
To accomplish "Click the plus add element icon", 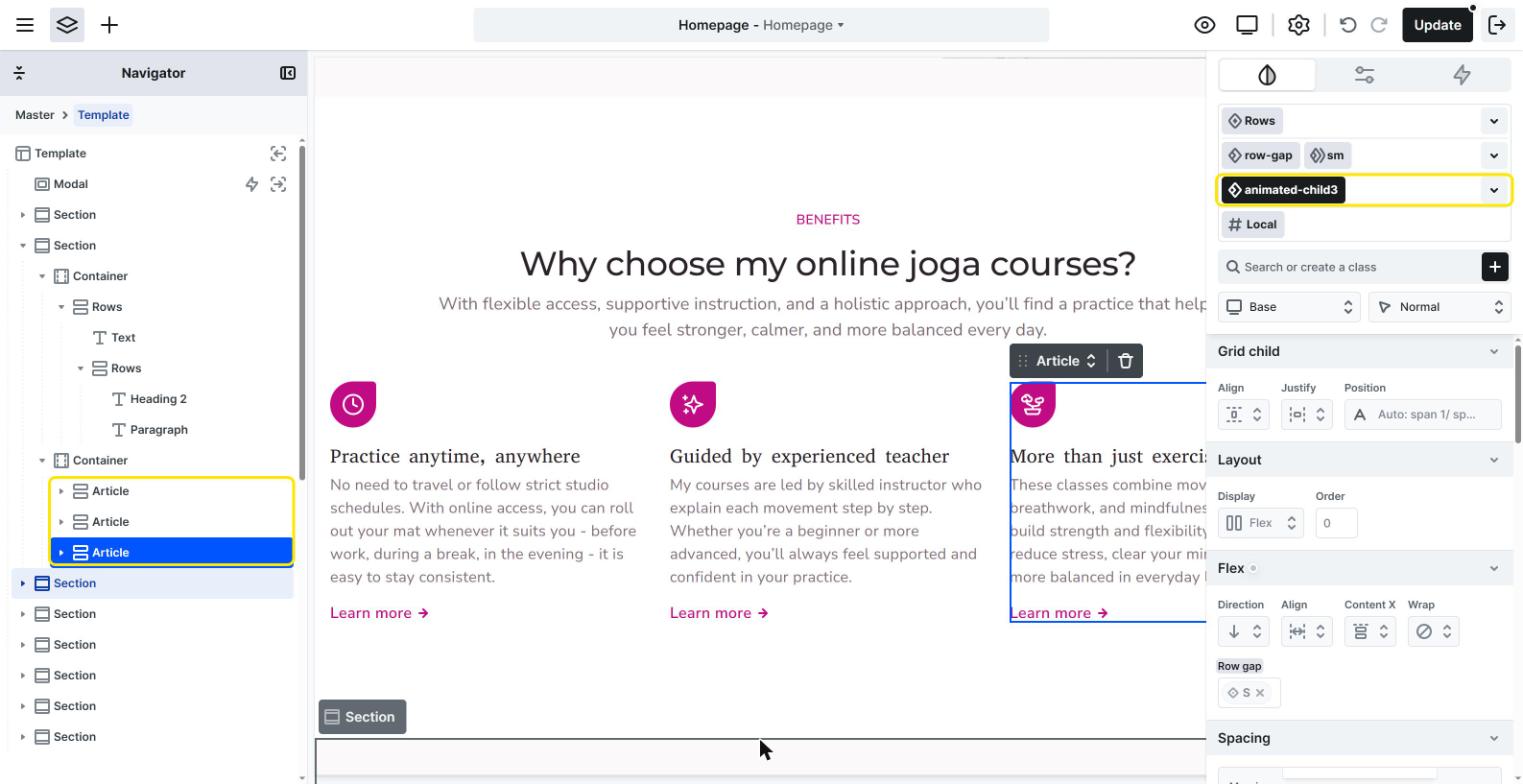I will click(110, 25).
